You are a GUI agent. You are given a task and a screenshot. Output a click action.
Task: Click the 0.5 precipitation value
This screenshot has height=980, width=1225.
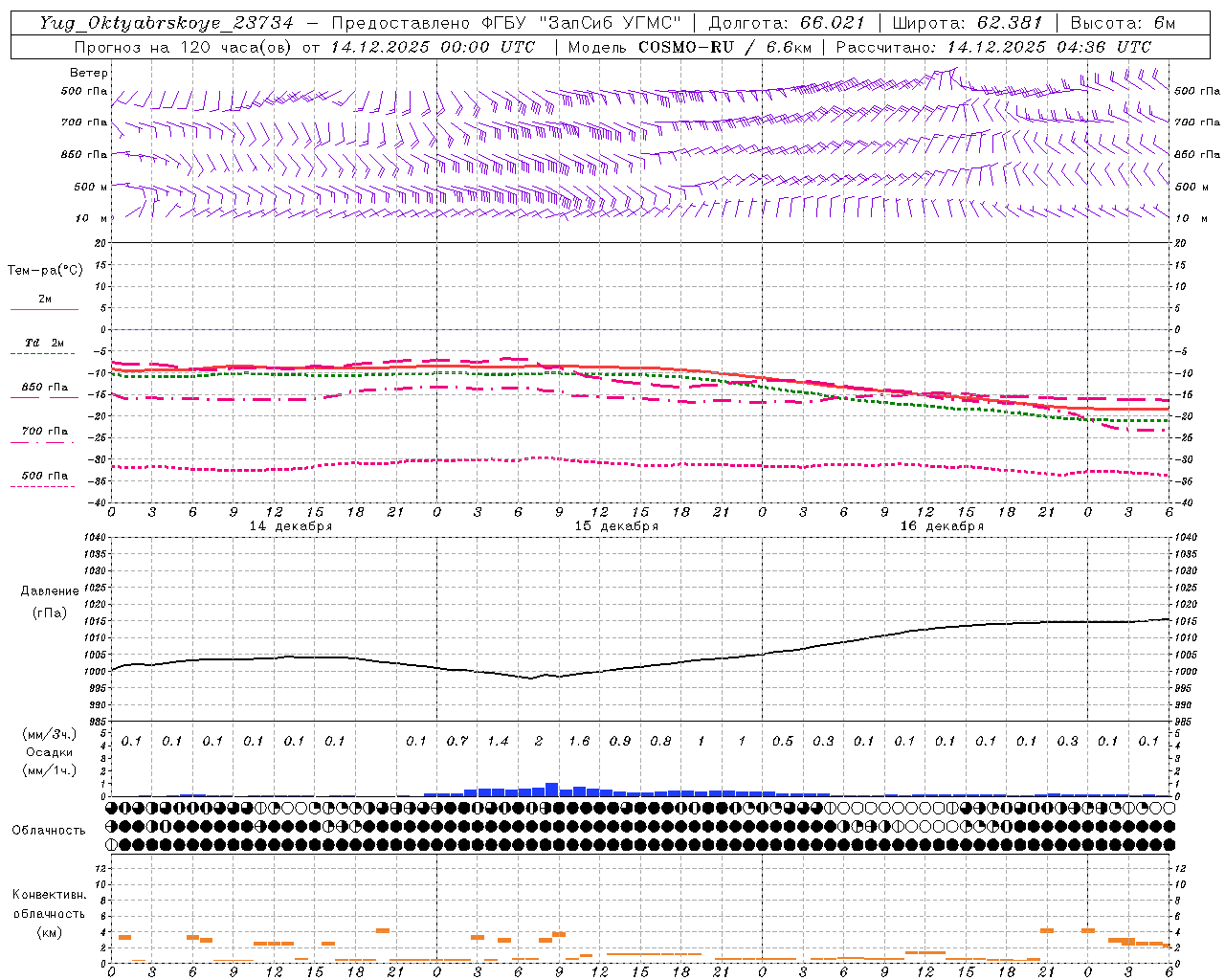tap(783, 742)
